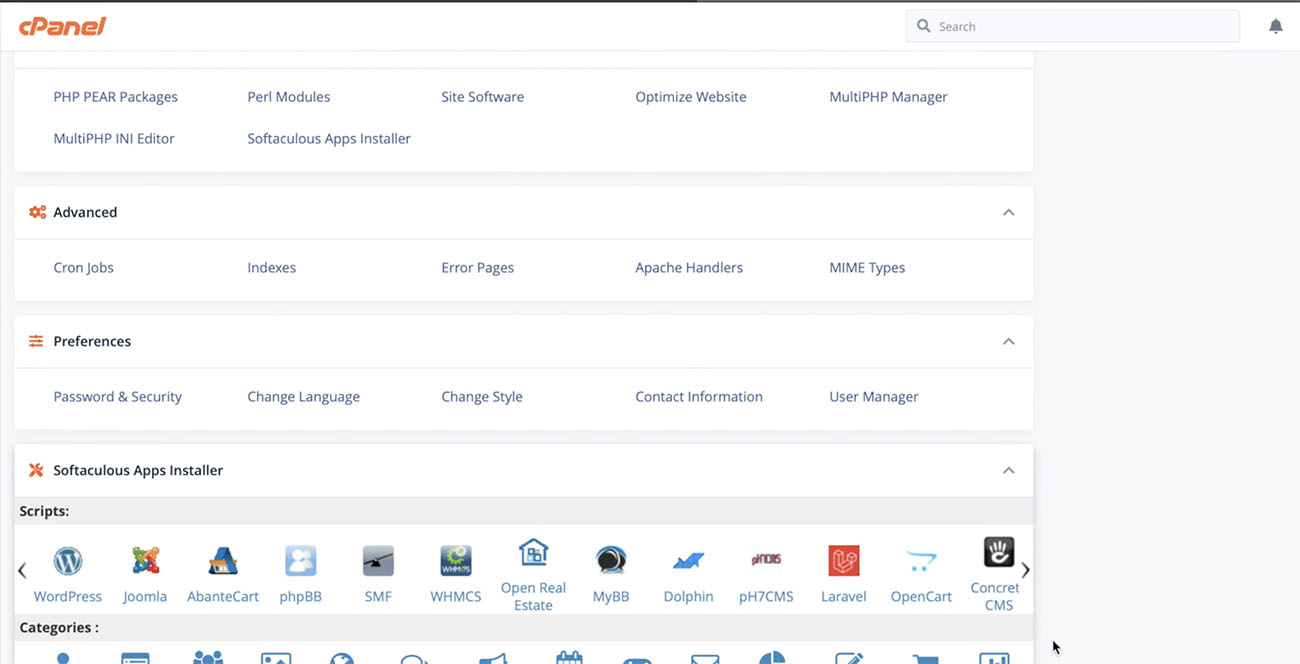Go to Indexes
The image size is (1300, 664).
(x=271, y=268)
